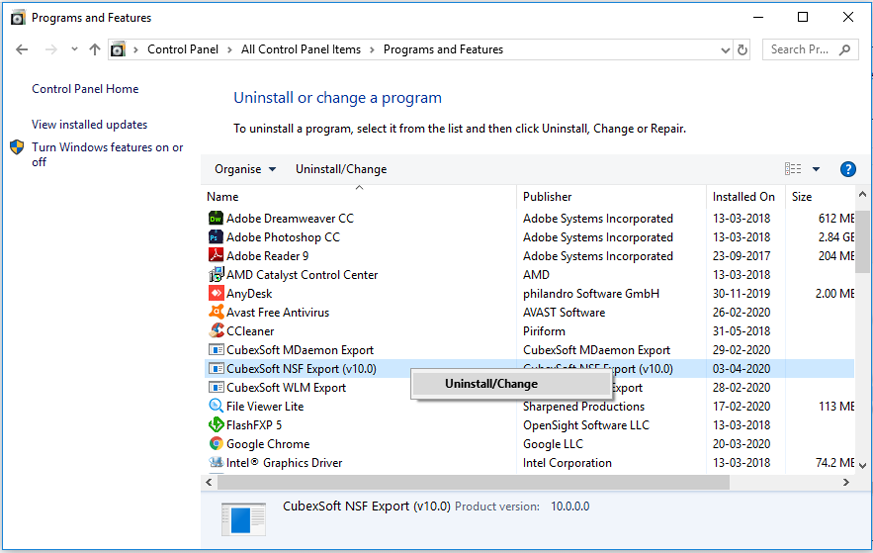
Task: Select the Adobe Photoshop CC icon
Action: 216,237
